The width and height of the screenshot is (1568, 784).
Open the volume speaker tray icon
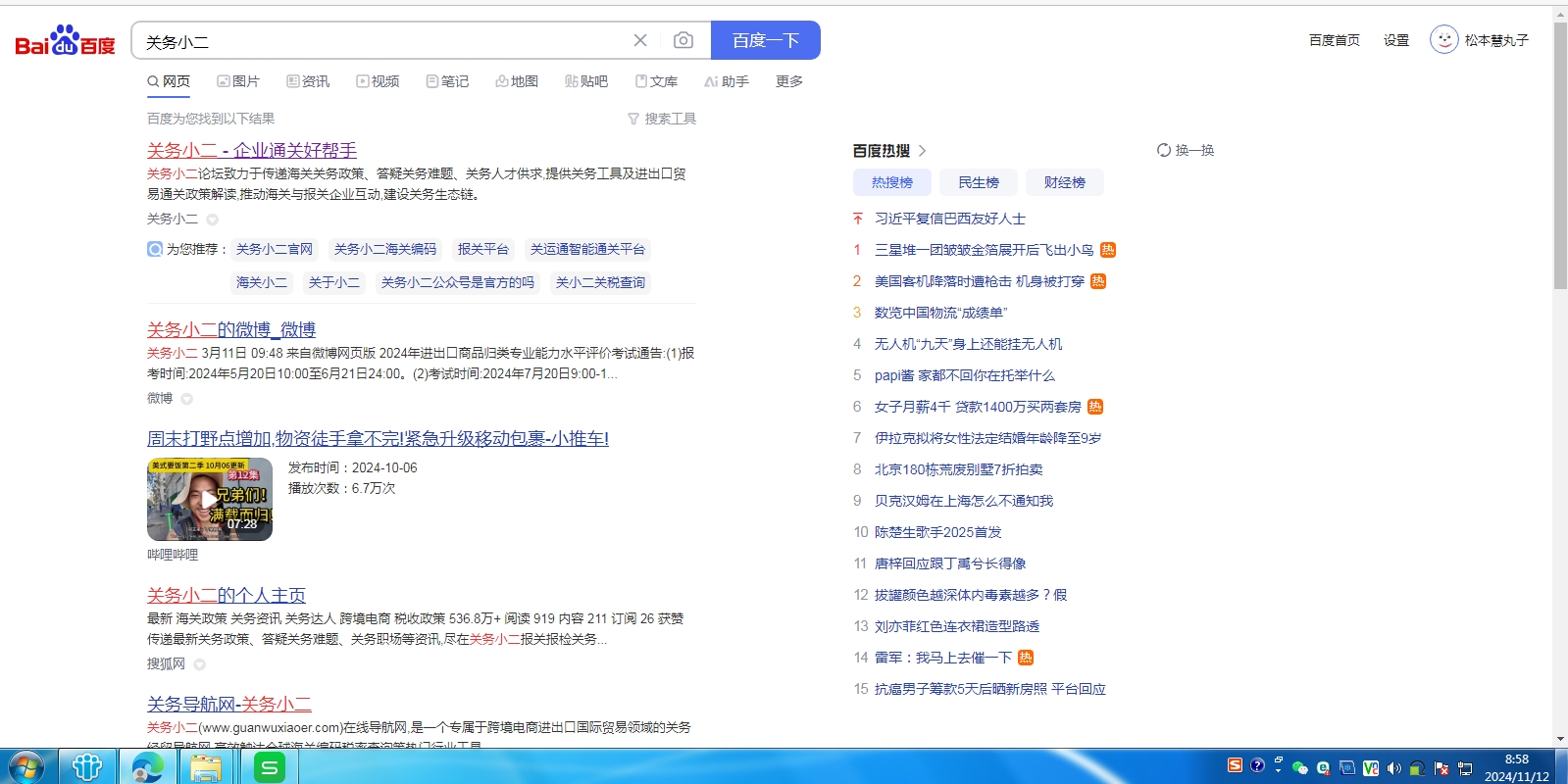click(x=1393, y=768)
